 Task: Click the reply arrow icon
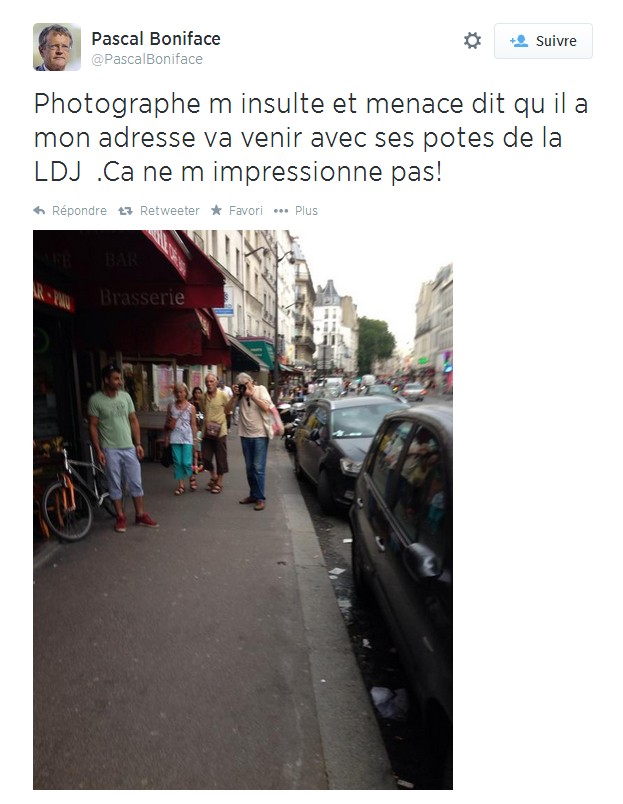click(39, 211)
